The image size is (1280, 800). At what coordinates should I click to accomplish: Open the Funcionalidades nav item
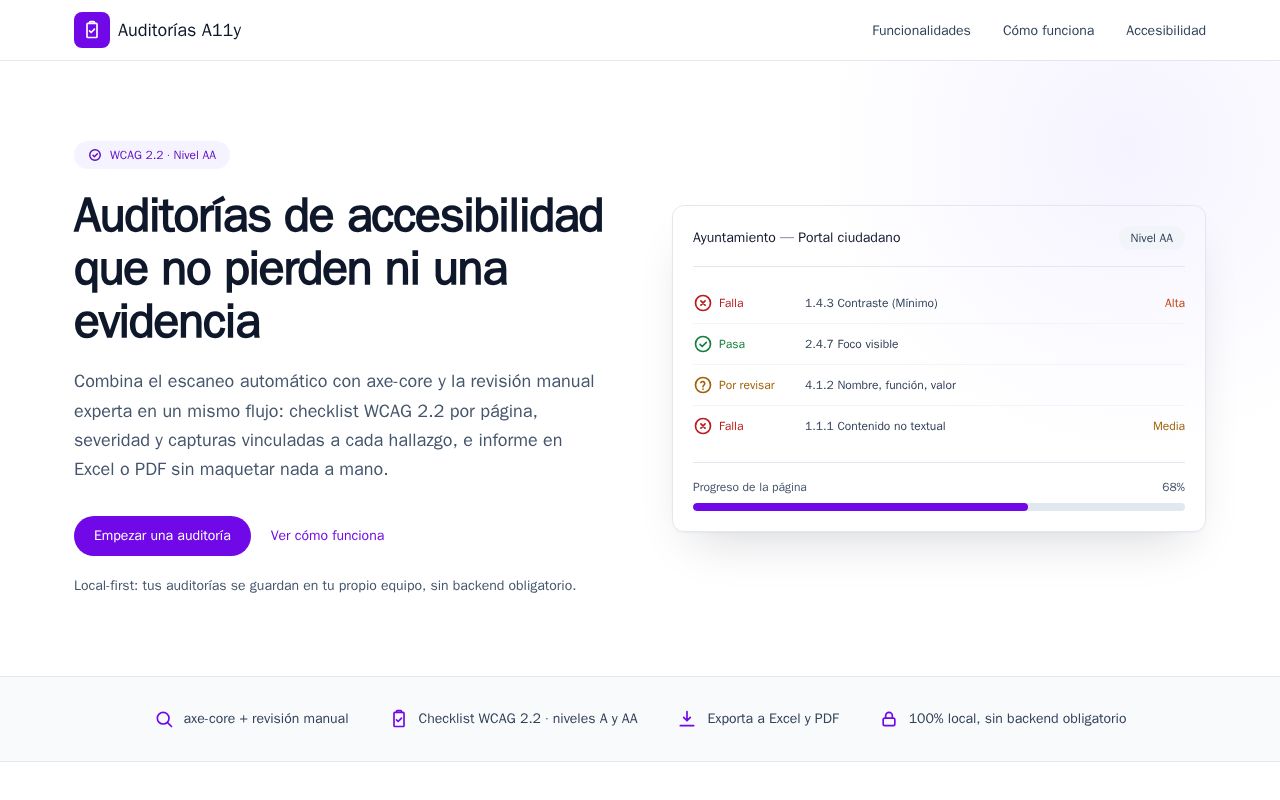(921, 30)
